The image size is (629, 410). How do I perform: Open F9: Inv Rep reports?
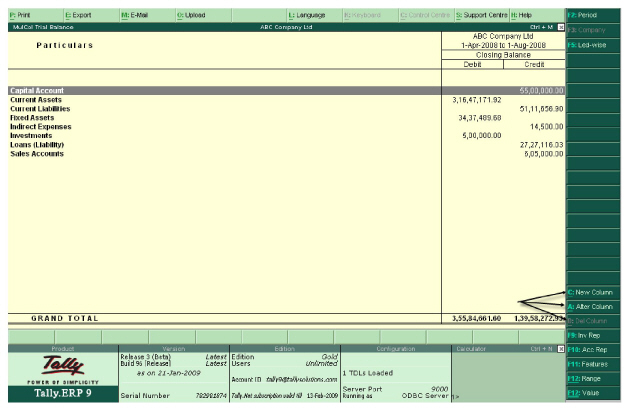pyautogui.click(x=593, y=335)
